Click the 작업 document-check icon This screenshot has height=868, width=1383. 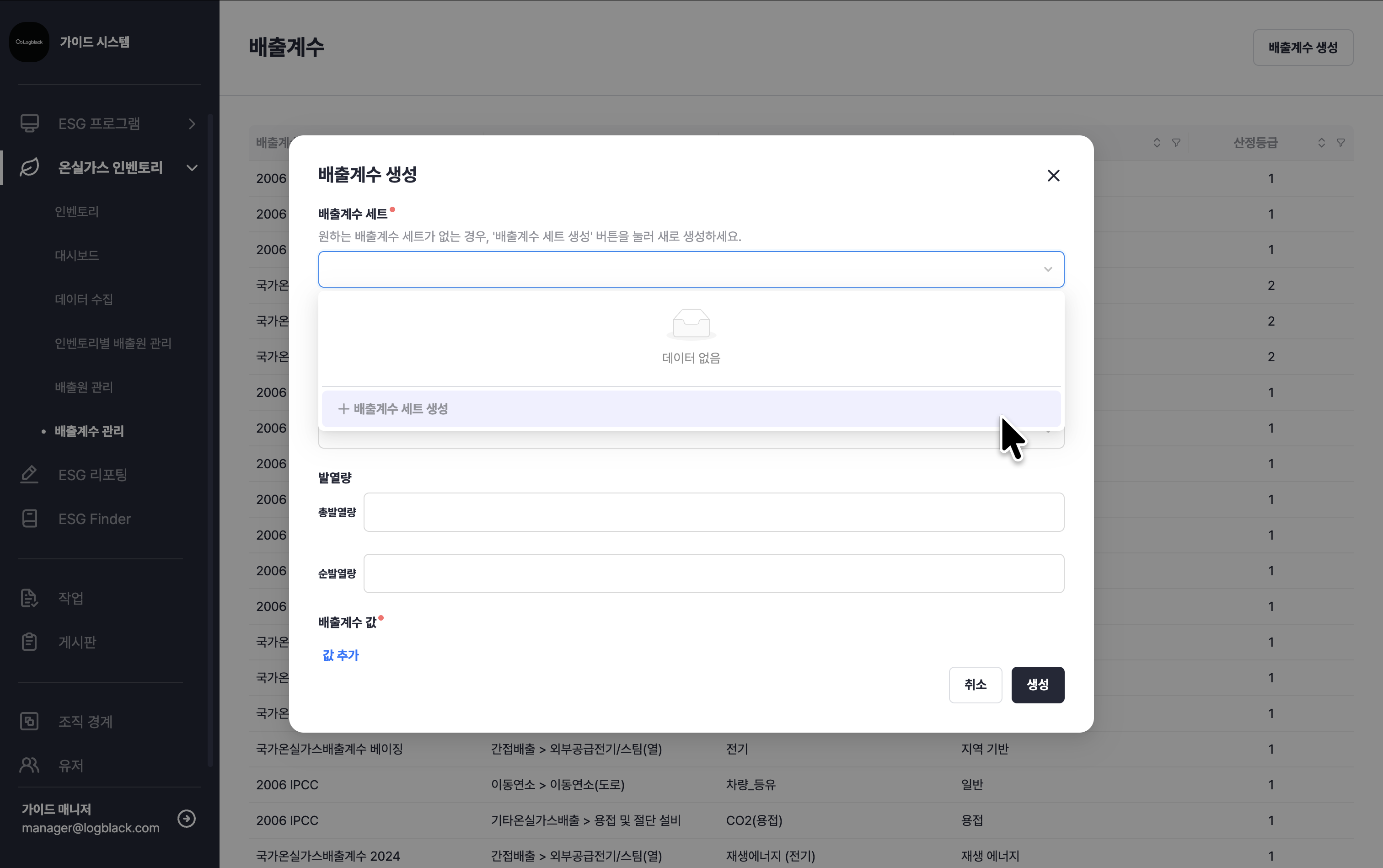click(29, 598)
